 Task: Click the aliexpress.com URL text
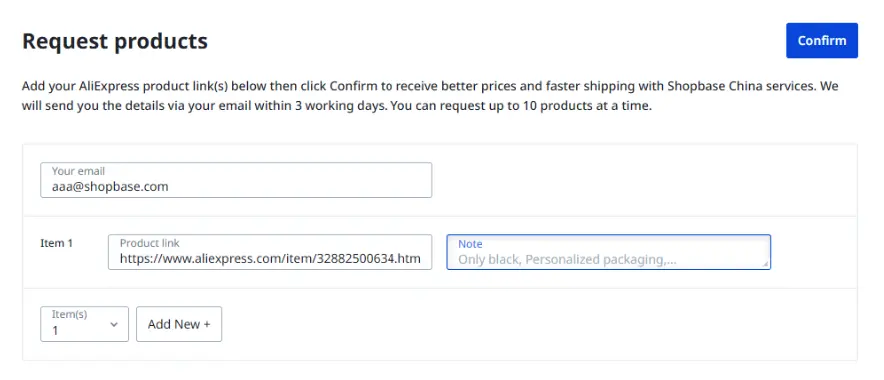click(x=270, y=259)
